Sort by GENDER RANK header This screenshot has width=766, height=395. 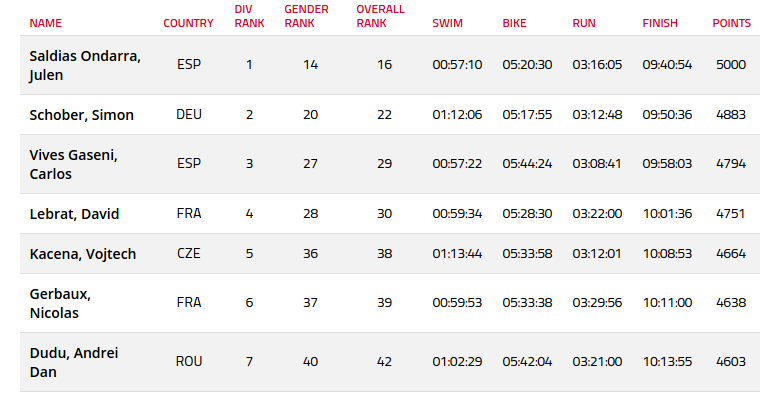coord(306,16)
